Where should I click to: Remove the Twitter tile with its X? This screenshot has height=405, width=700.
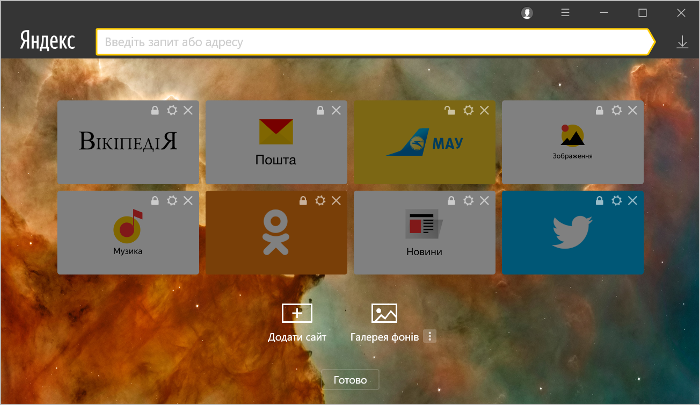pos(633,200)
